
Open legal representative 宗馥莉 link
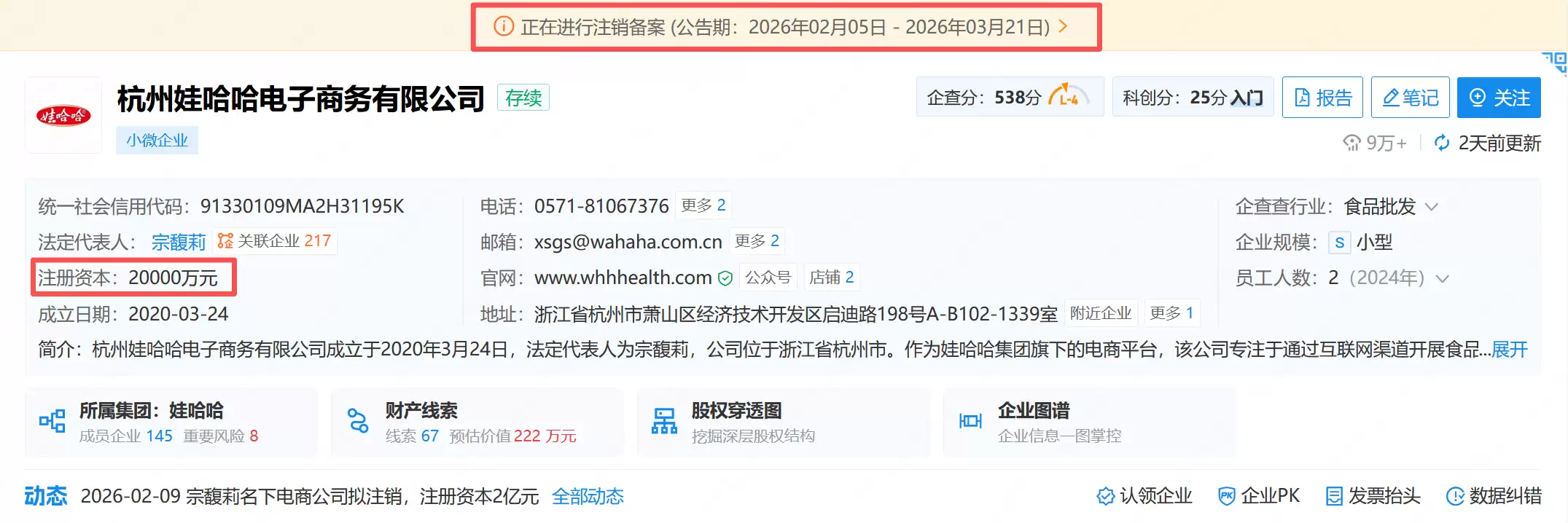179,242
